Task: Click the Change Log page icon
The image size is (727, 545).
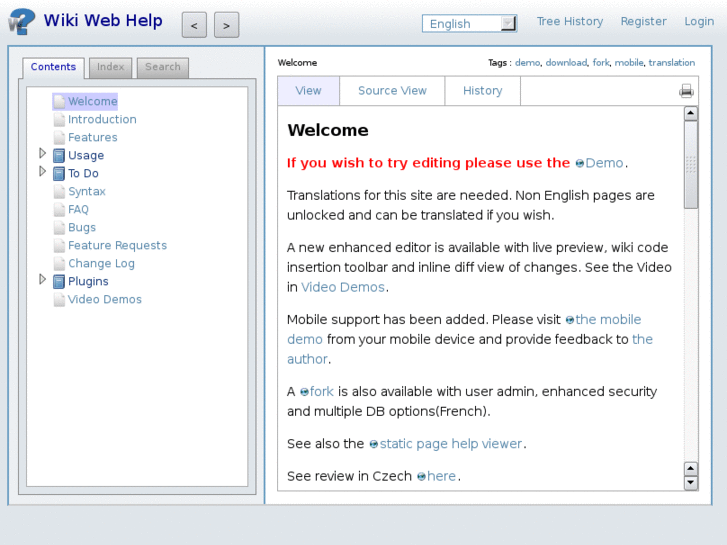Action: (x=59, y=263)
